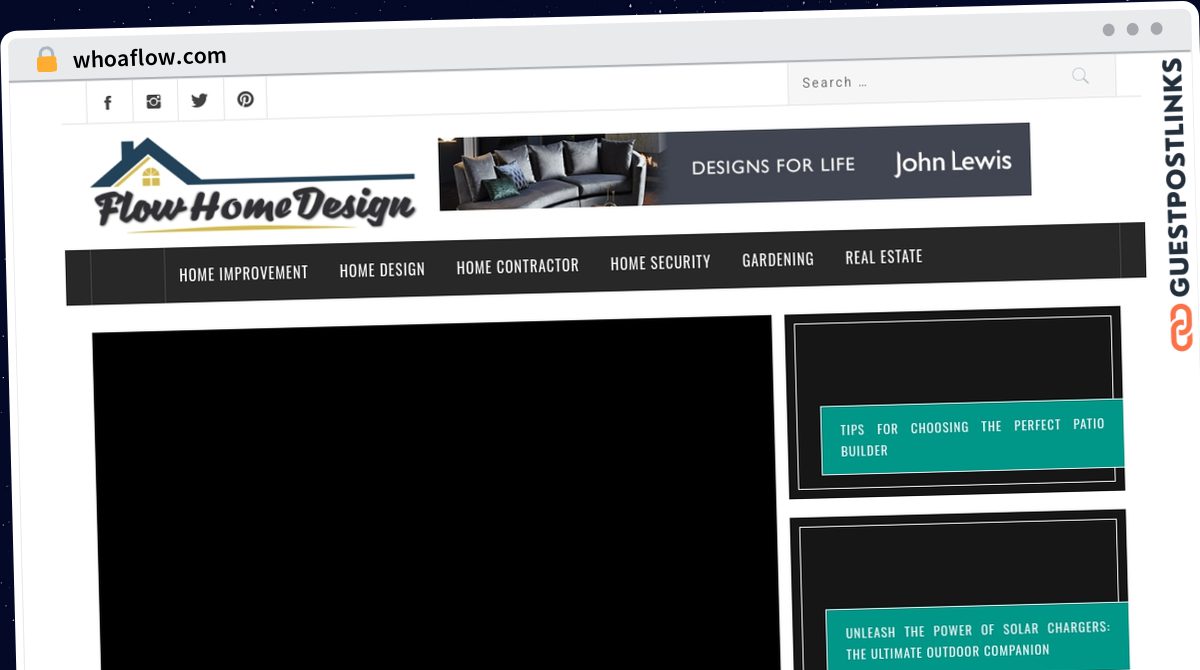
Task: Open the Twitter social icon
Action: tap(200, 100)
